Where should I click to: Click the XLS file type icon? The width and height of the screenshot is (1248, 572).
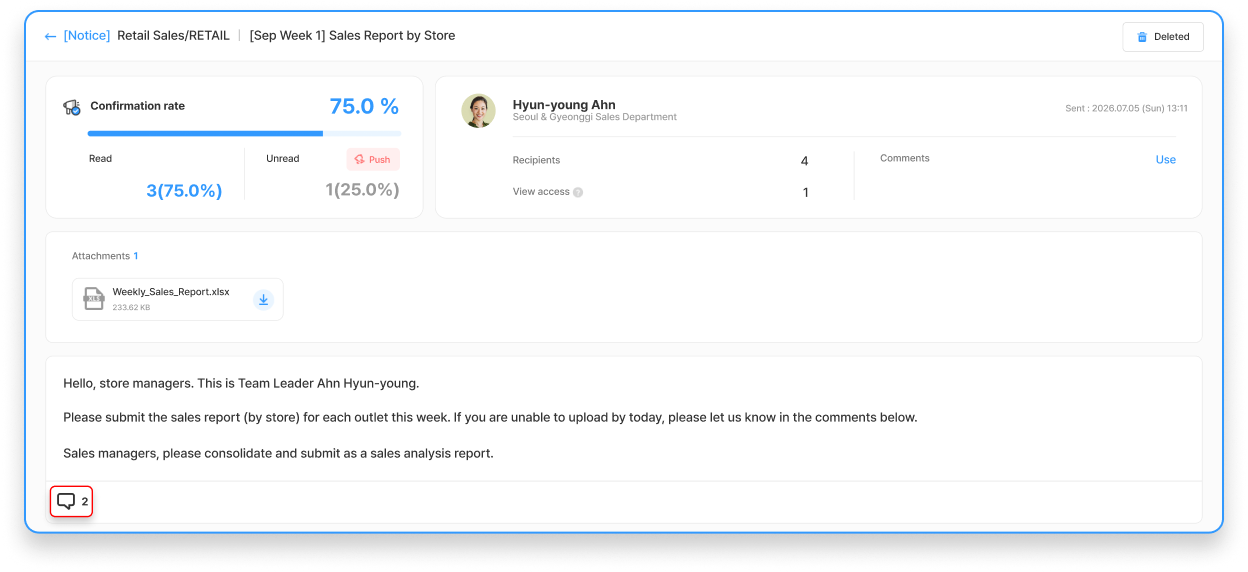point(94,299)
